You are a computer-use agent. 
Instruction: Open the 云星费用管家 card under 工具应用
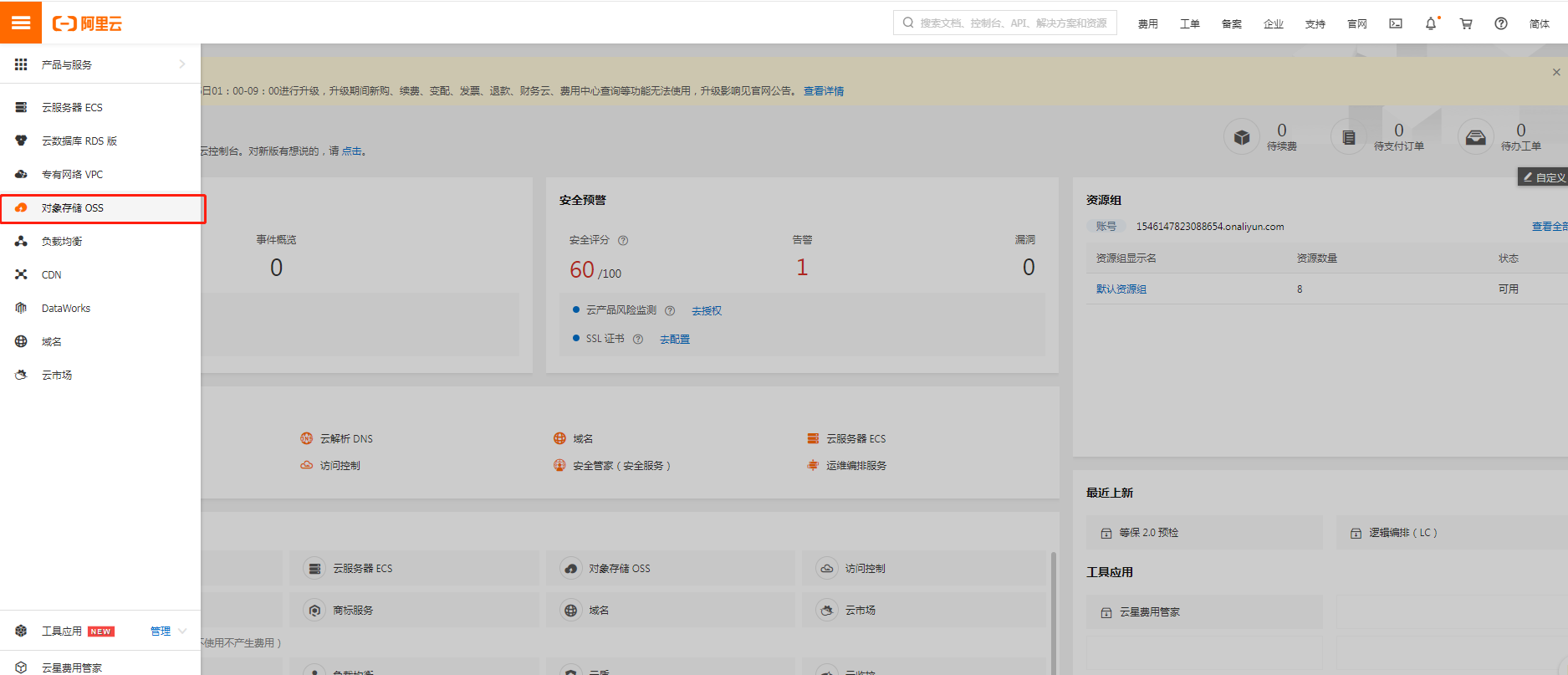click(1204, 612)
